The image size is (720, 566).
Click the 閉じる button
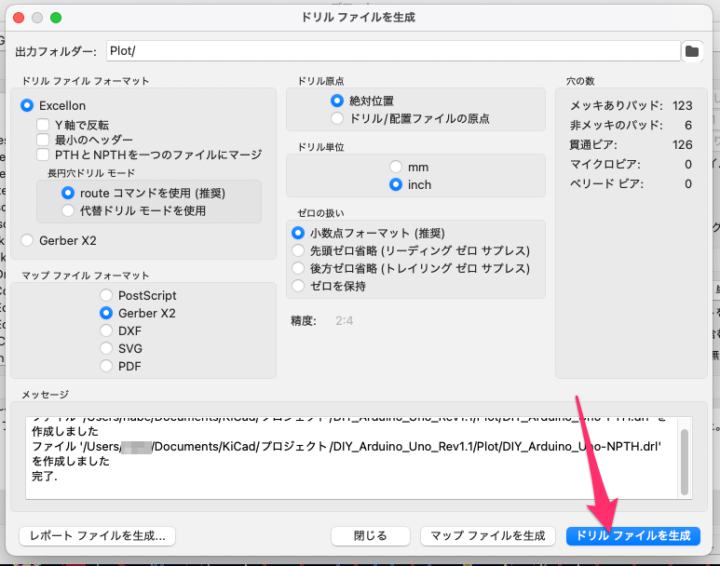tap(371, 536)
